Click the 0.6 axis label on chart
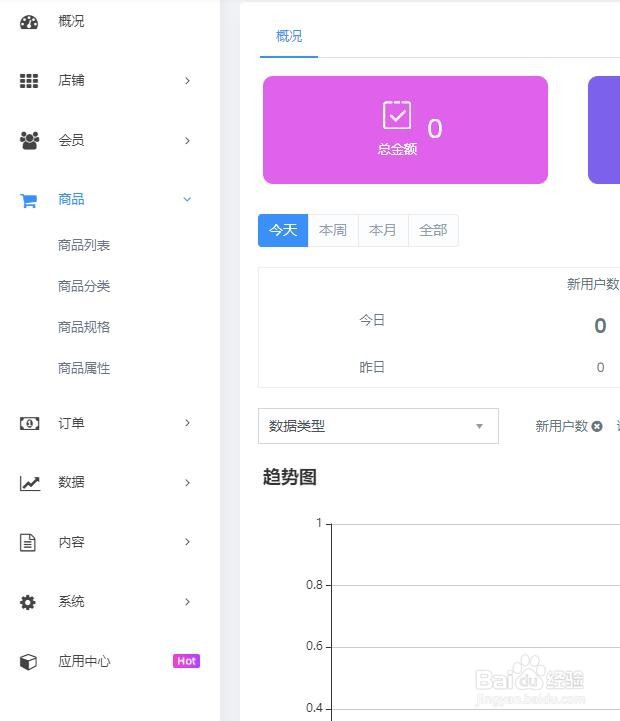Image resolution: width=620 pixels, height=721 pixels. tap(315, 646)
